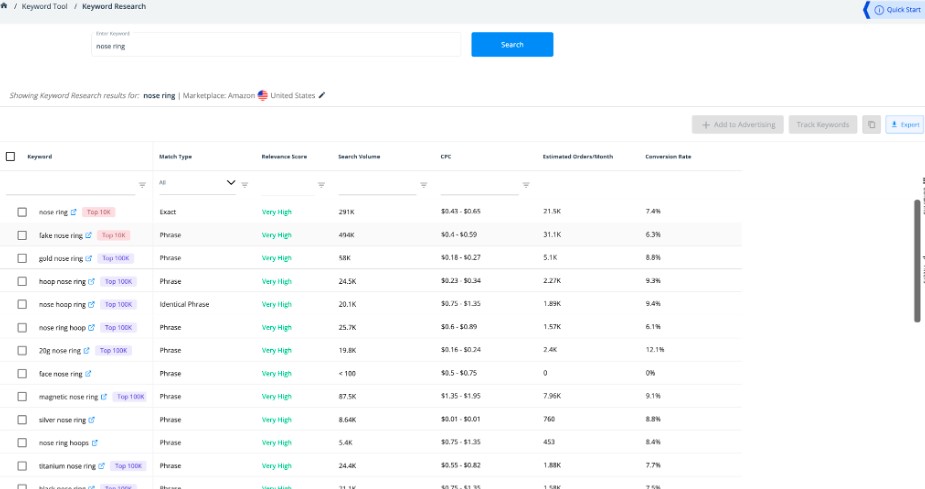This screenshot has width=925, height=489.
Task: Open Keyword Research breadcrumb link
Action: (114, 6)
